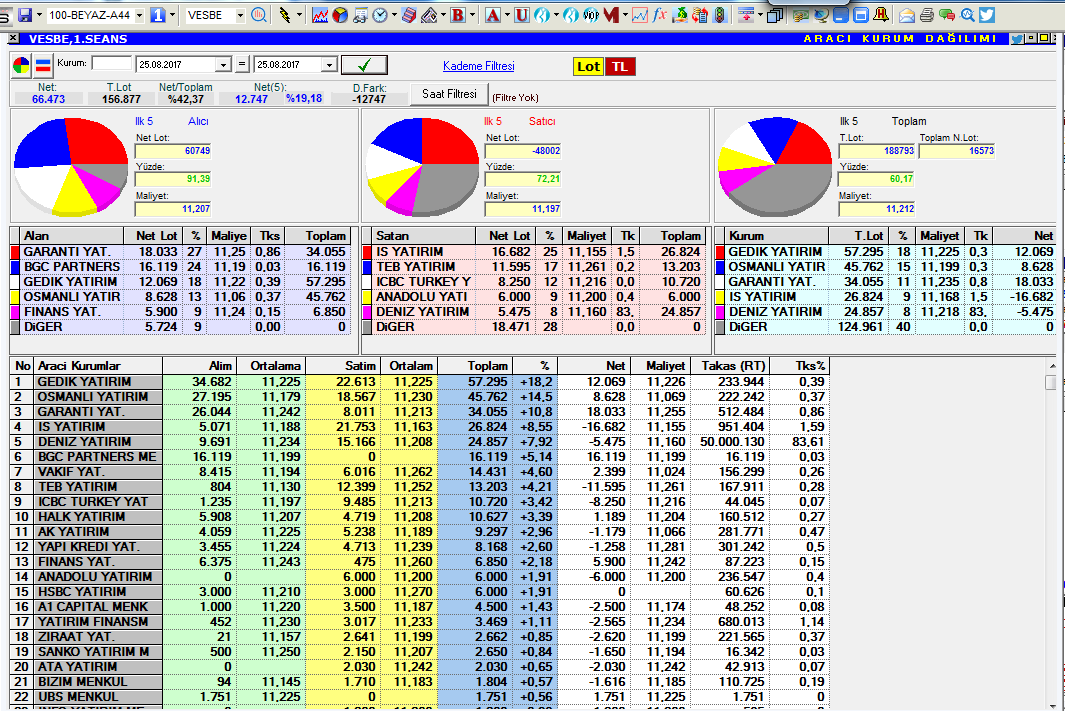Image resolution: width=1065 pixels, height=711 pixels.
Task: Click the magnifier chart search icon
Action: click(x=259, y=14)
